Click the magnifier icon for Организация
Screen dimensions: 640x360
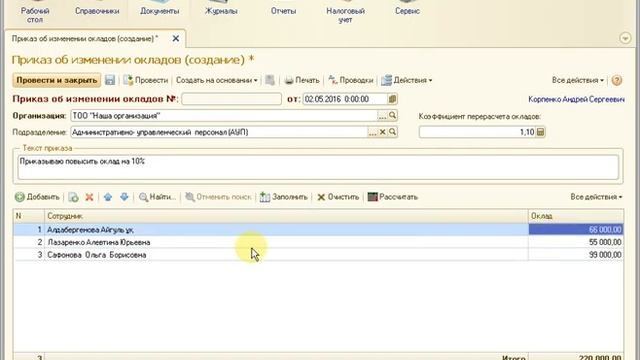392,116
